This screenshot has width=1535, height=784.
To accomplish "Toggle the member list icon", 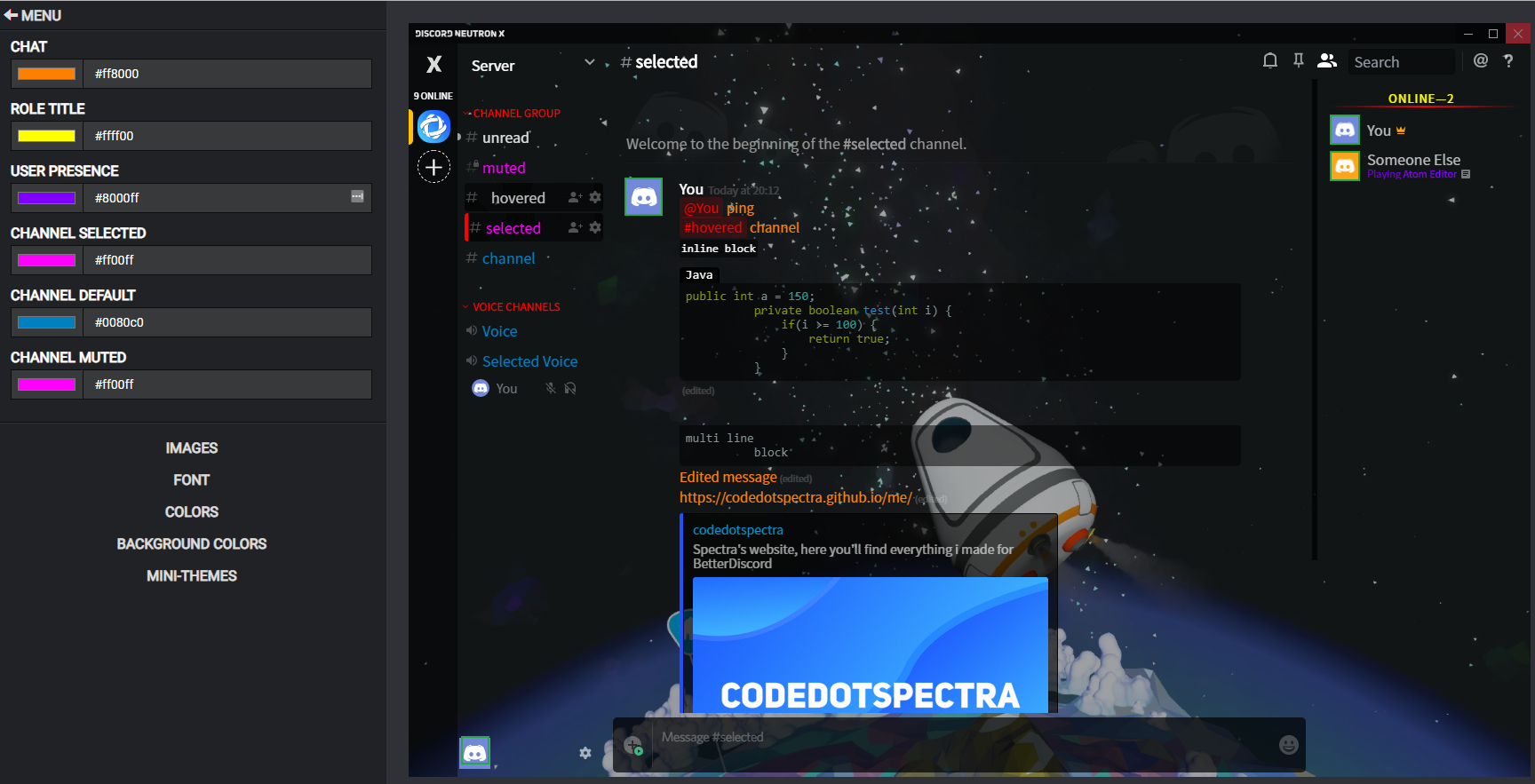I will tap(1327, 60).
